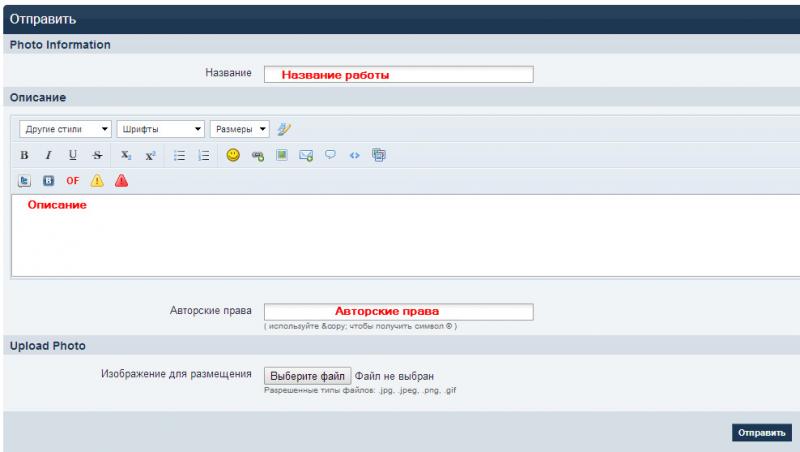Click the Авторские права field label

tap(211, 310)
